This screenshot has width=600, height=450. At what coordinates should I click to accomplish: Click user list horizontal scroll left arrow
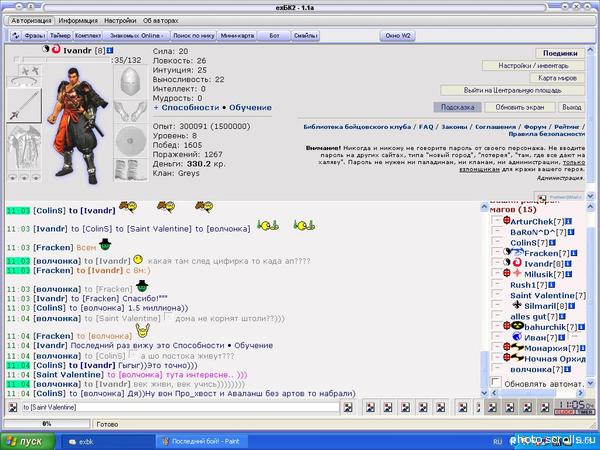(494, 393)
